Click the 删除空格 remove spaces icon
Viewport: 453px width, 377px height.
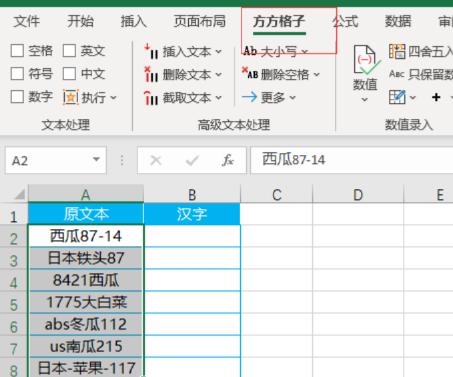pyautogui.click(x=250, y=74)
